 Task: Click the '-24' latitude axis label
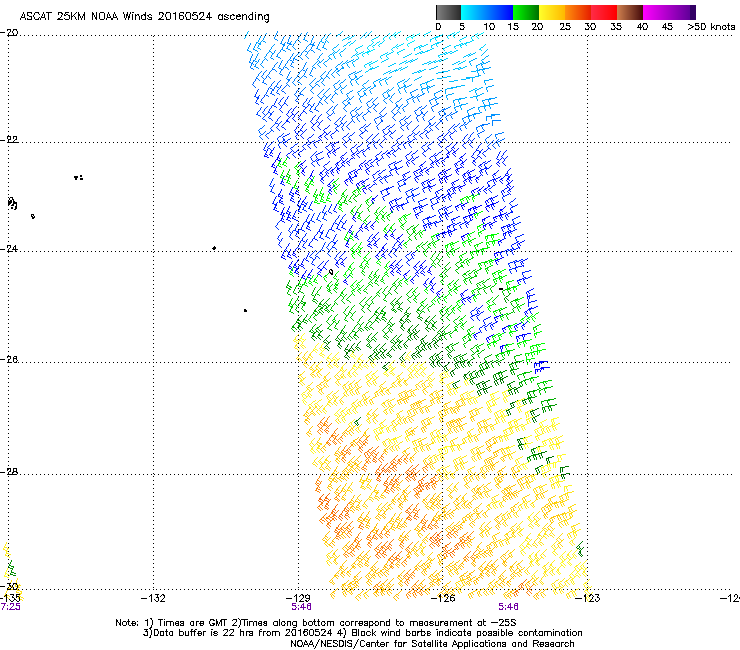[10, 248]
